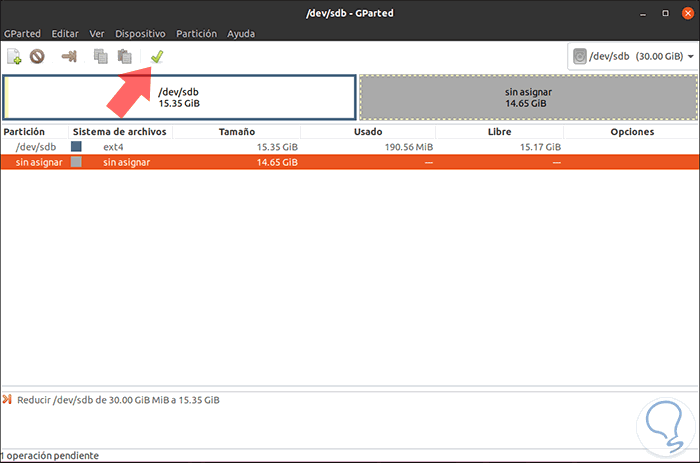Select the /dev/sdb 15.35 GiB graphical block
700x463 pixels.
click(179, 97)
